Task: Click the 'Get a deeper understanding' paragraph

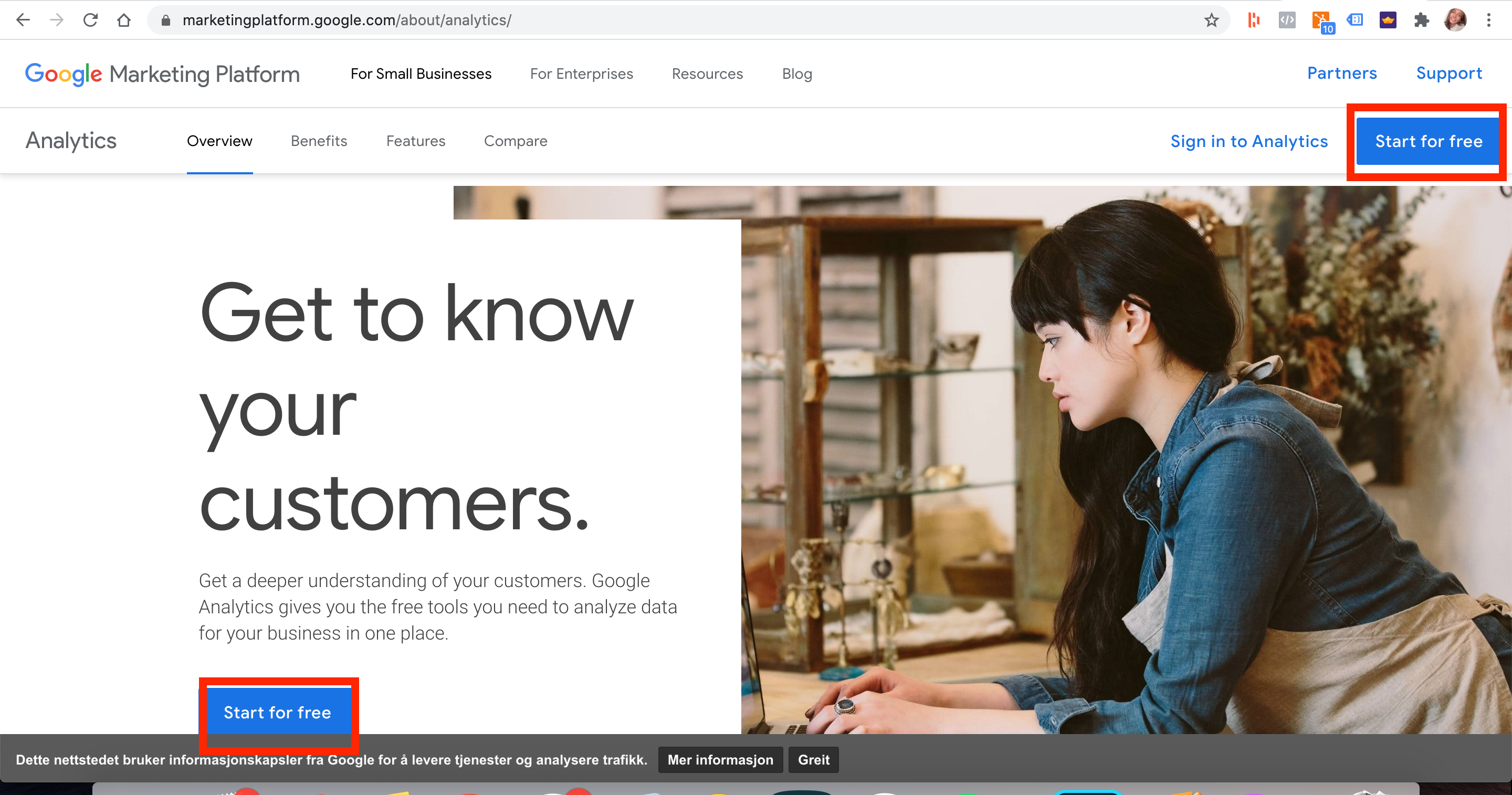Action: pos(438,606)
